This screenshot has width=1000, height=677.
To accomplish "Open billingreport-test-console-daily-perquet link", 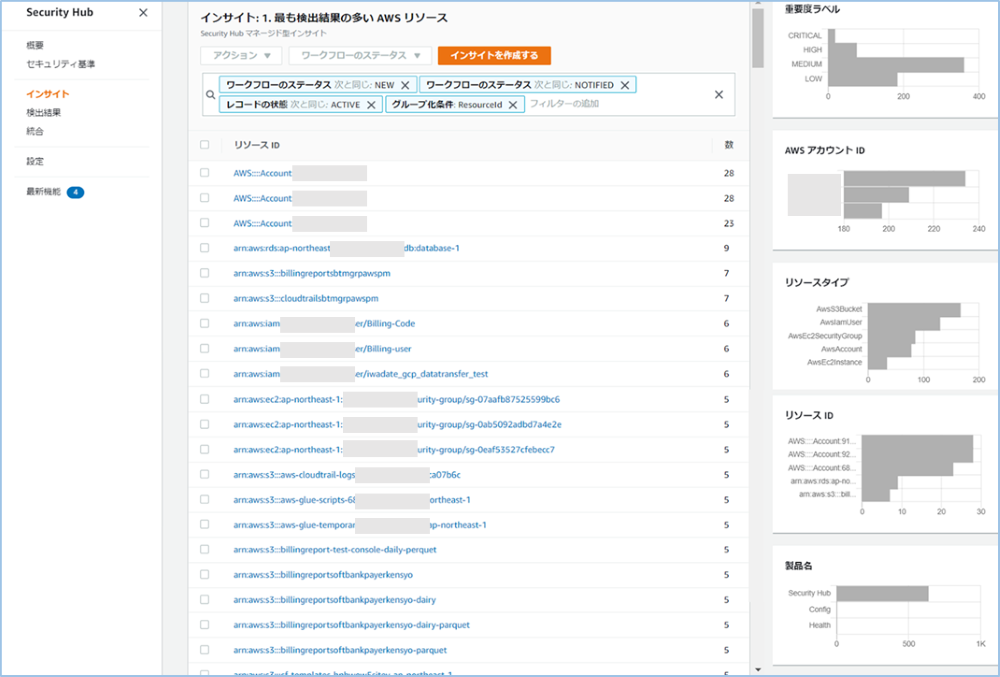I will pos(335,550).
